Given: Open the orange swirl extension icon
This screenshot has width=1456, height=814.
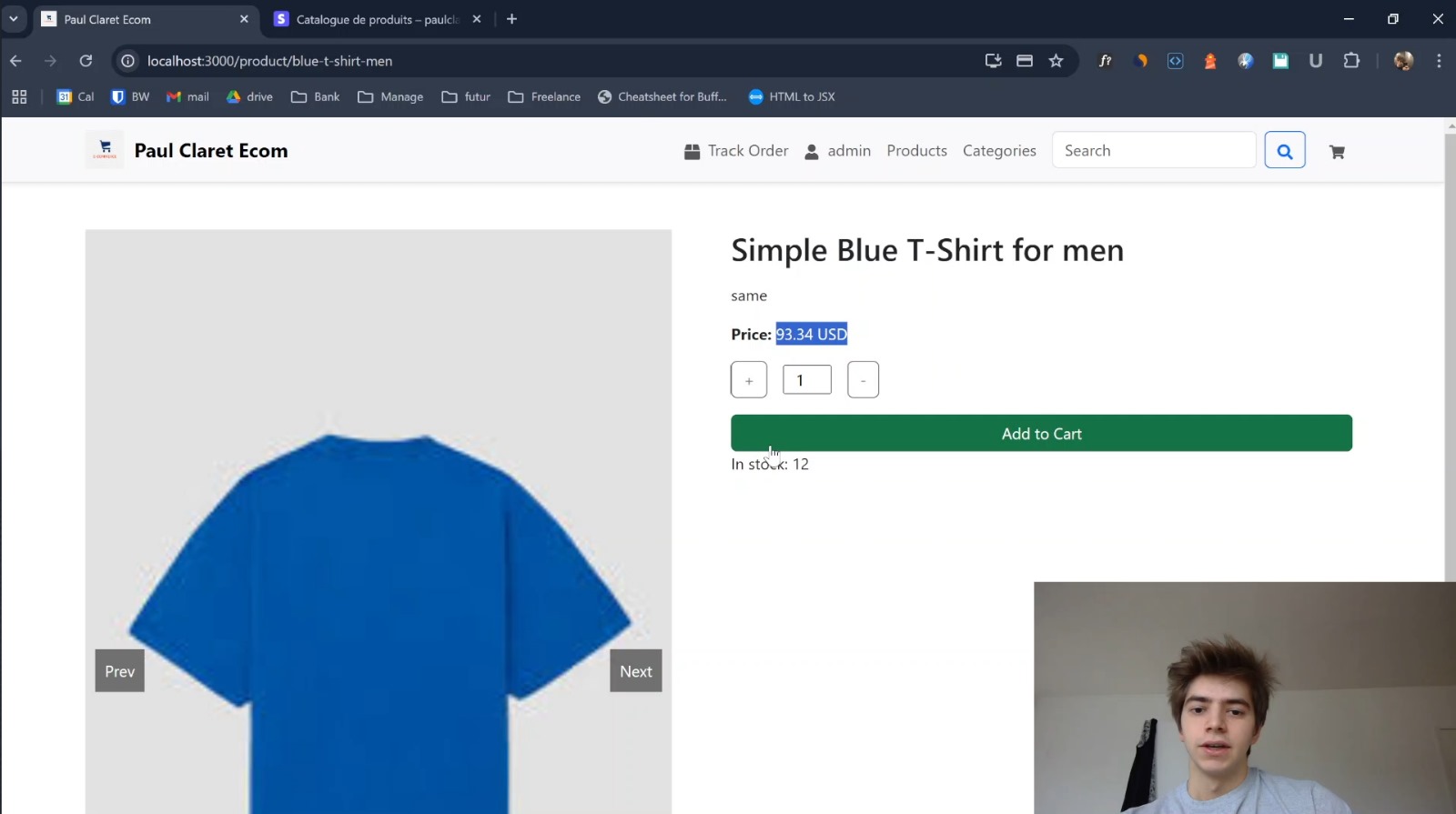Looking at the screenshot, I should [x=1140, y=61].
